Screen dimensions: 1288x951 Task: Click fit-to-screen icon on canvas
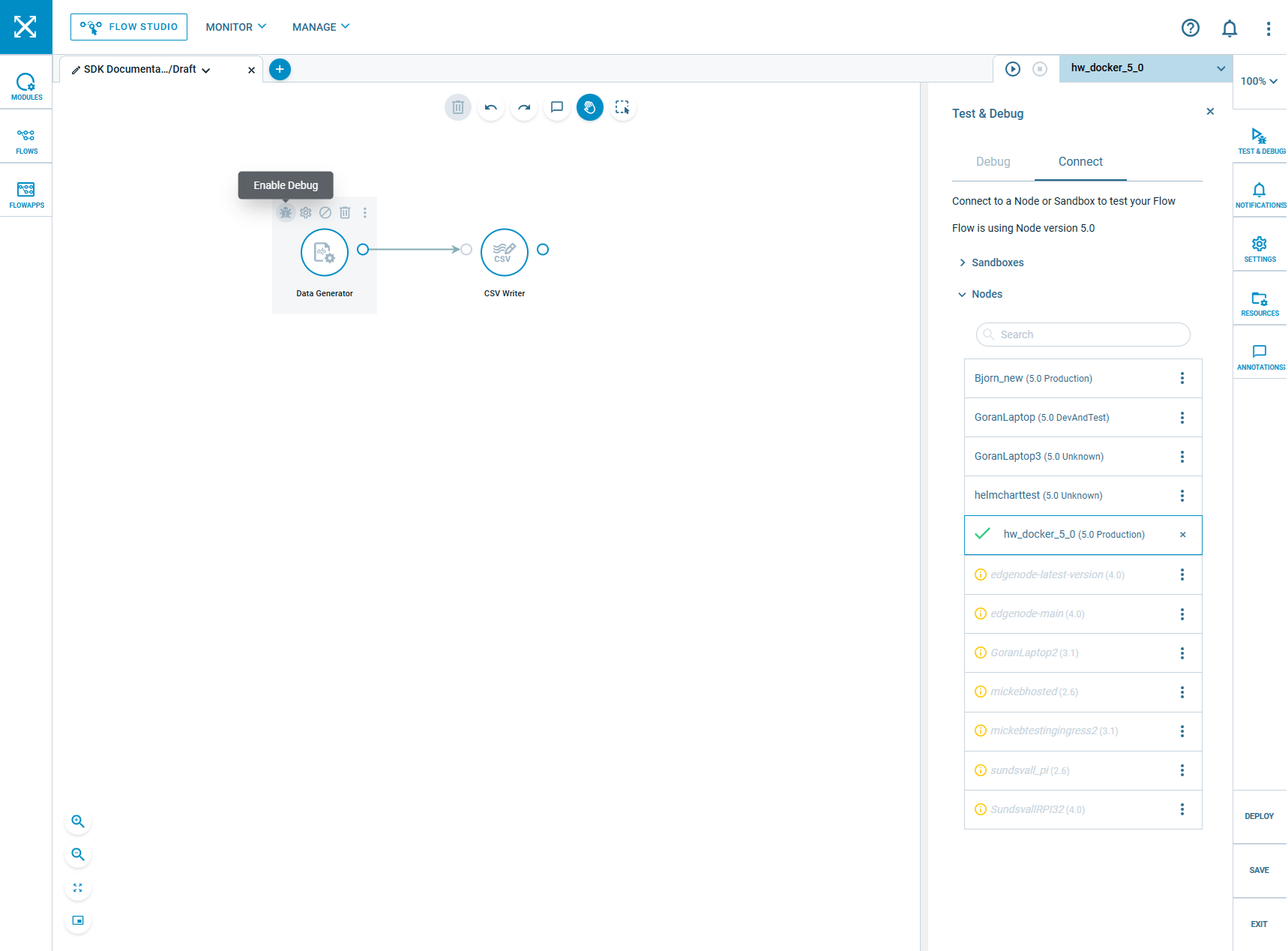(x=78, y=887)
